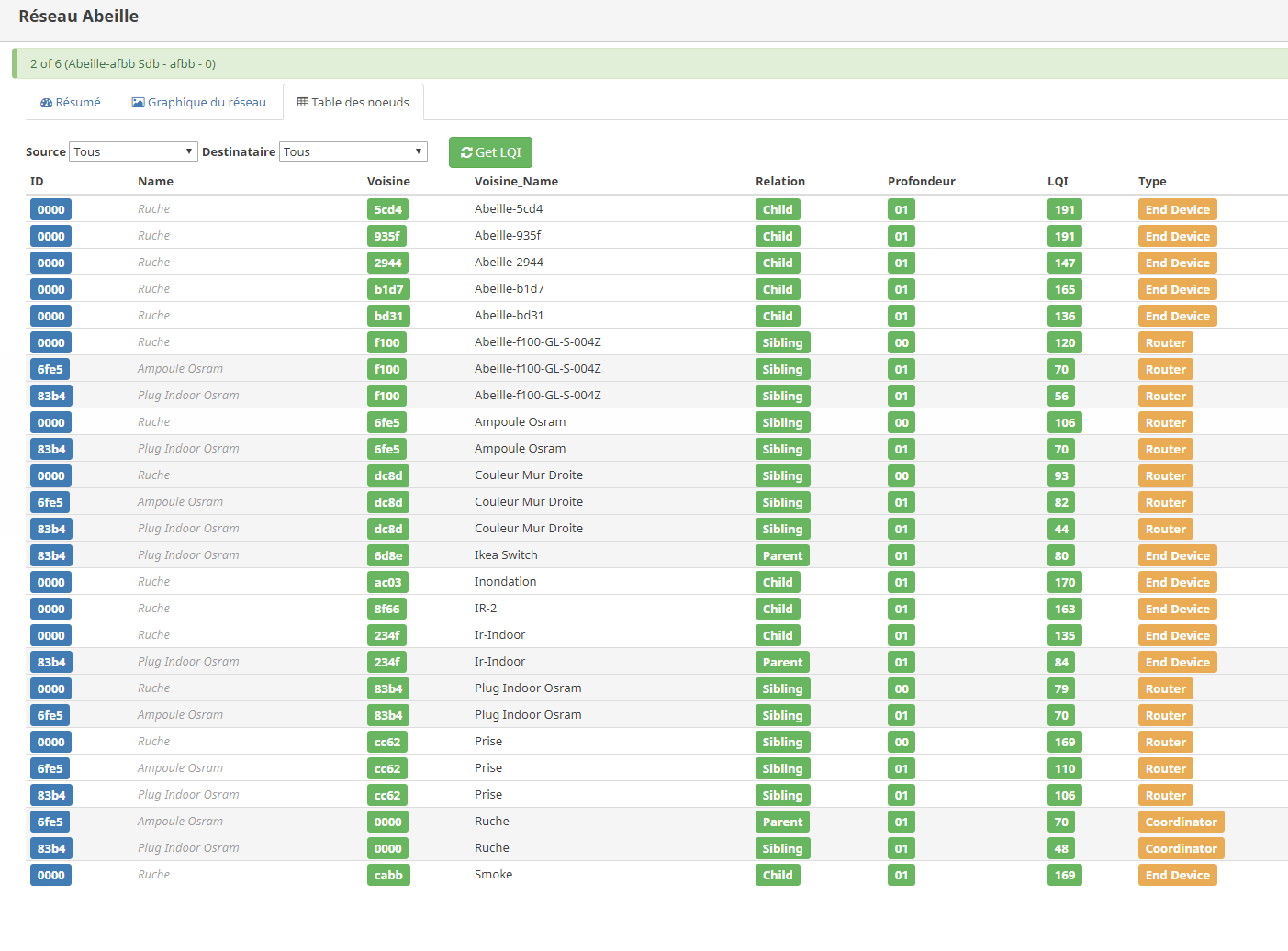The width and height of the screenshot is (1288, 951).
Task: Select the IR-2 neighbor name
Action: (486, 608)
